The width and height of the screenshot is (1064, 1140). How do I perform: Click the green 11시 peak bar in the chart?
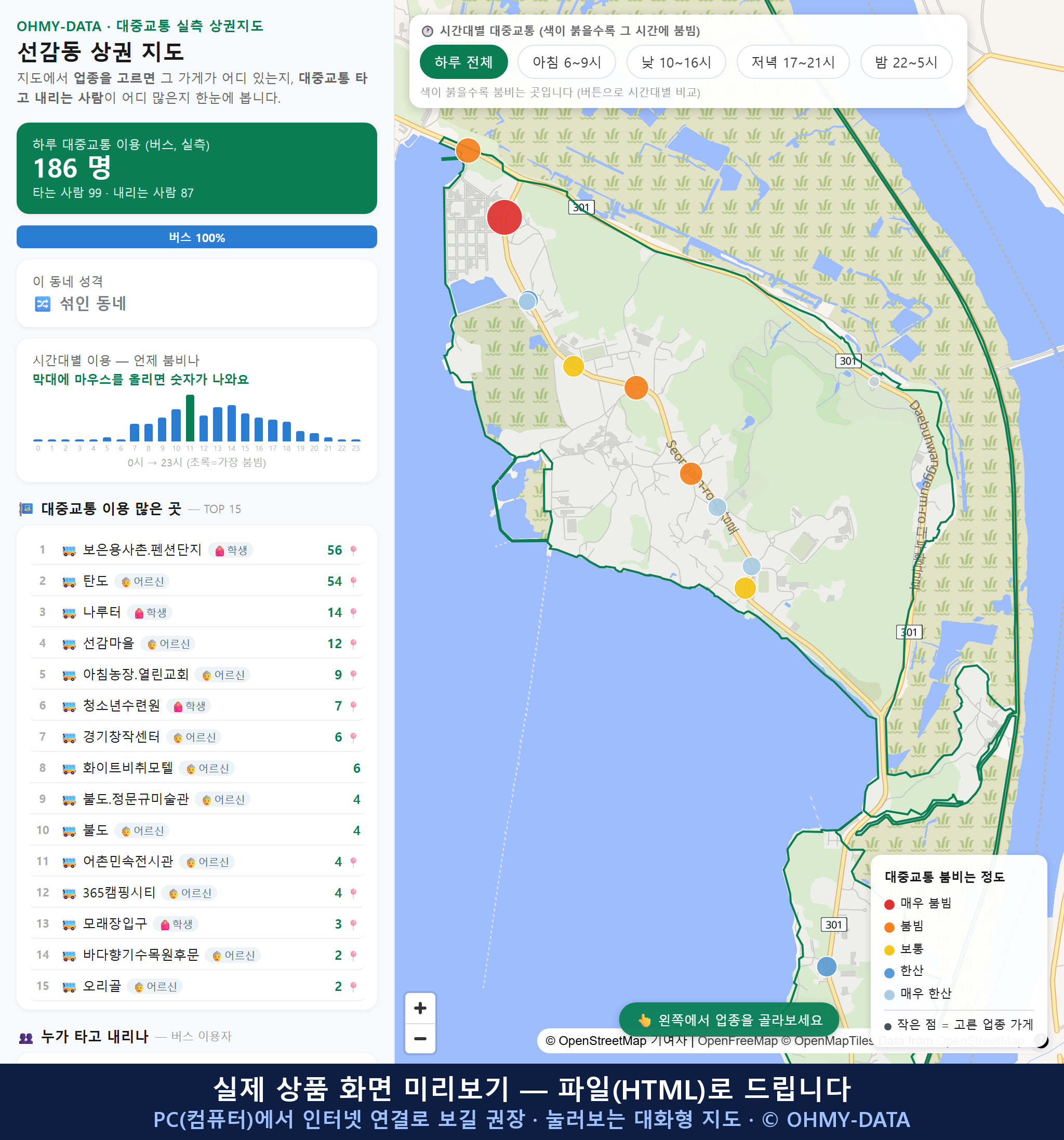click(x=190, y=418)
